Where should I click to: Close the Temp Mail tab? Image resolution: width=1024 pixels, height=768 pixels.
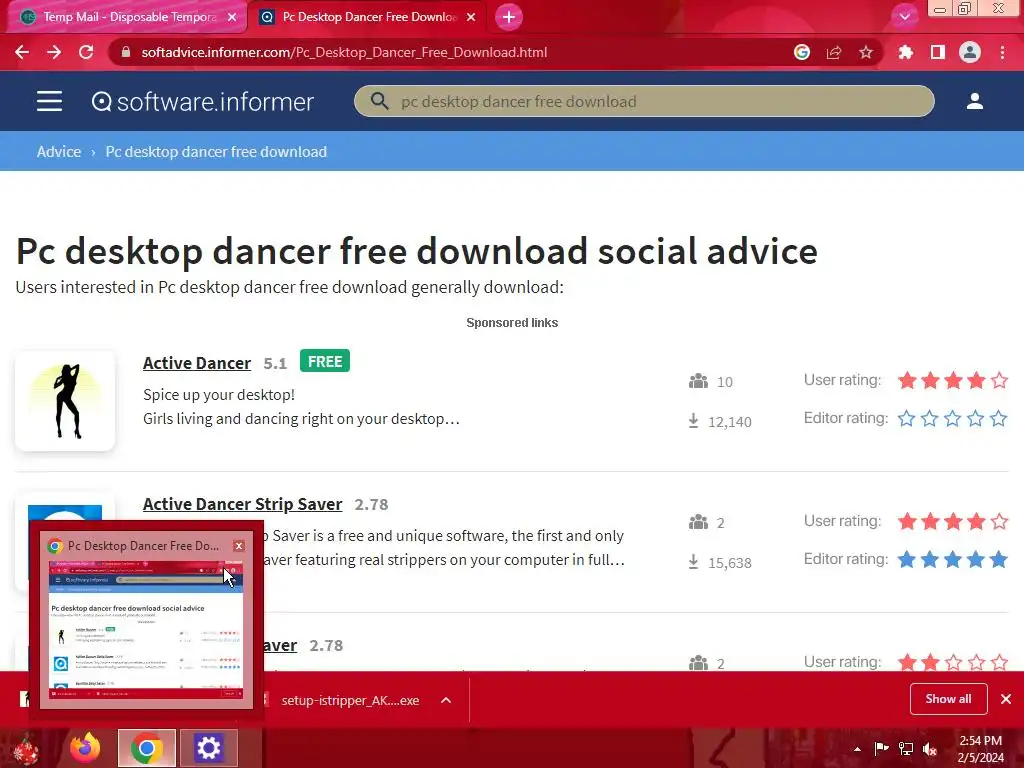point(232,17)
